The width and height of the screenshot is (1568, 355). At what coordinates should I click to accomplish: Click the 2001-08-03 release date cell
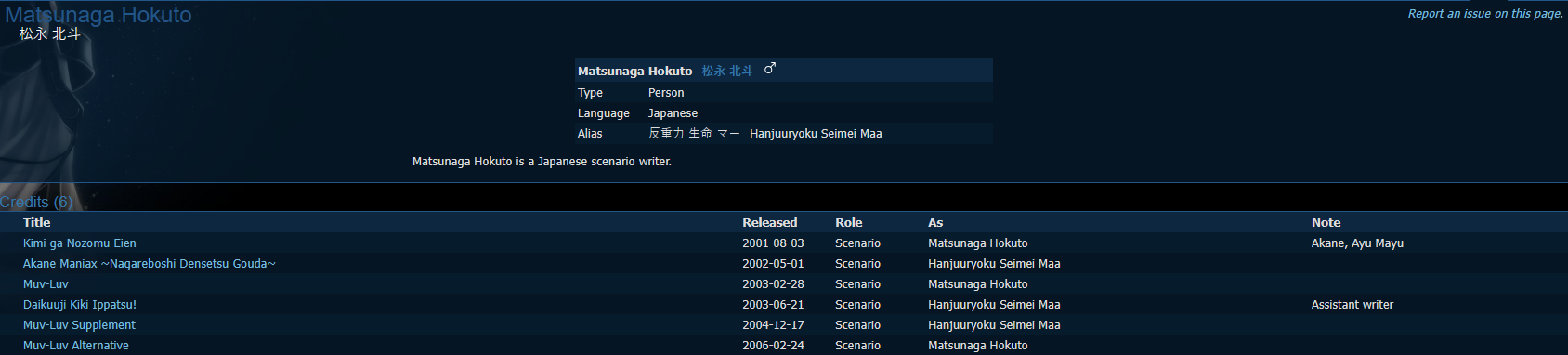tap(773, 243)
